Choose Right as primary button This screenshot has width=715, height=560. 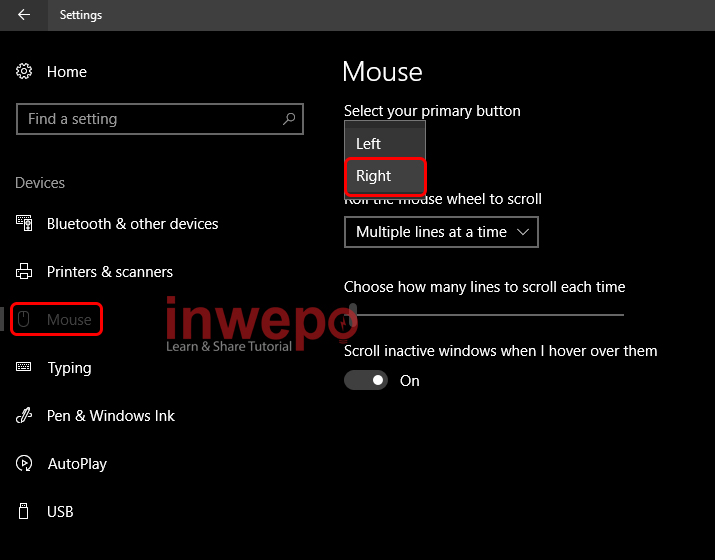pos(385,176)
